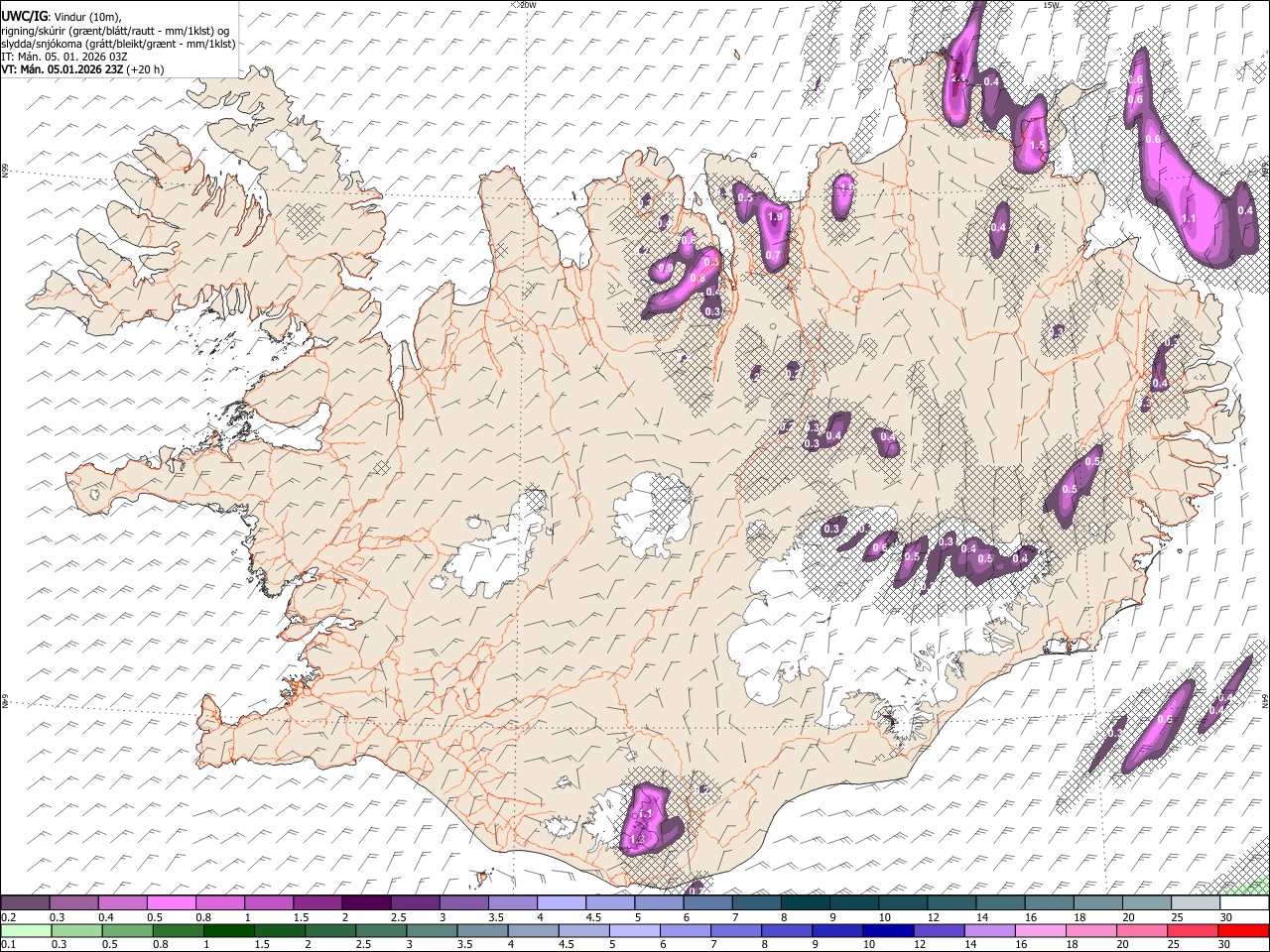The image size is (1270, 952).
Task: Click the '20W' longitude label at top
Action: [528, 5]
